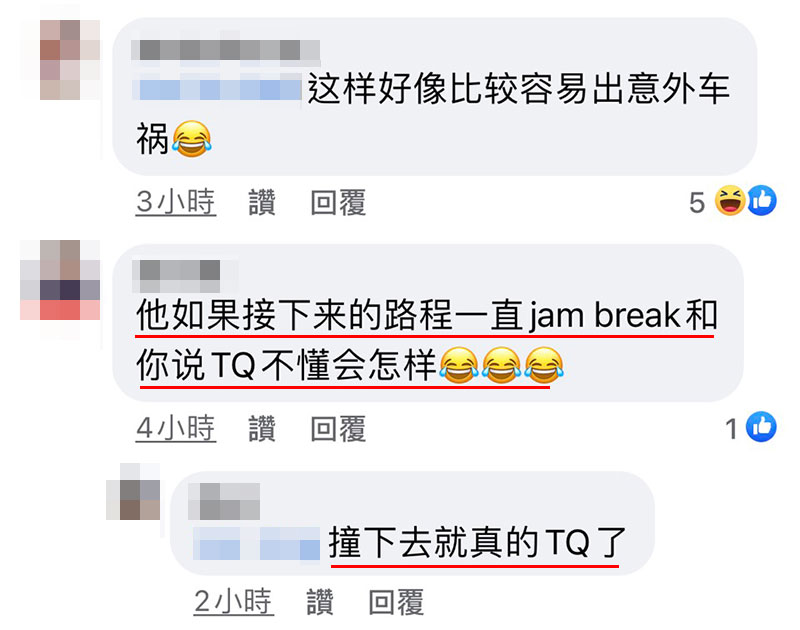800x630 pixels.
Task: Click the reaction count 5 on first comment
Action: click(x=697, y=203)
